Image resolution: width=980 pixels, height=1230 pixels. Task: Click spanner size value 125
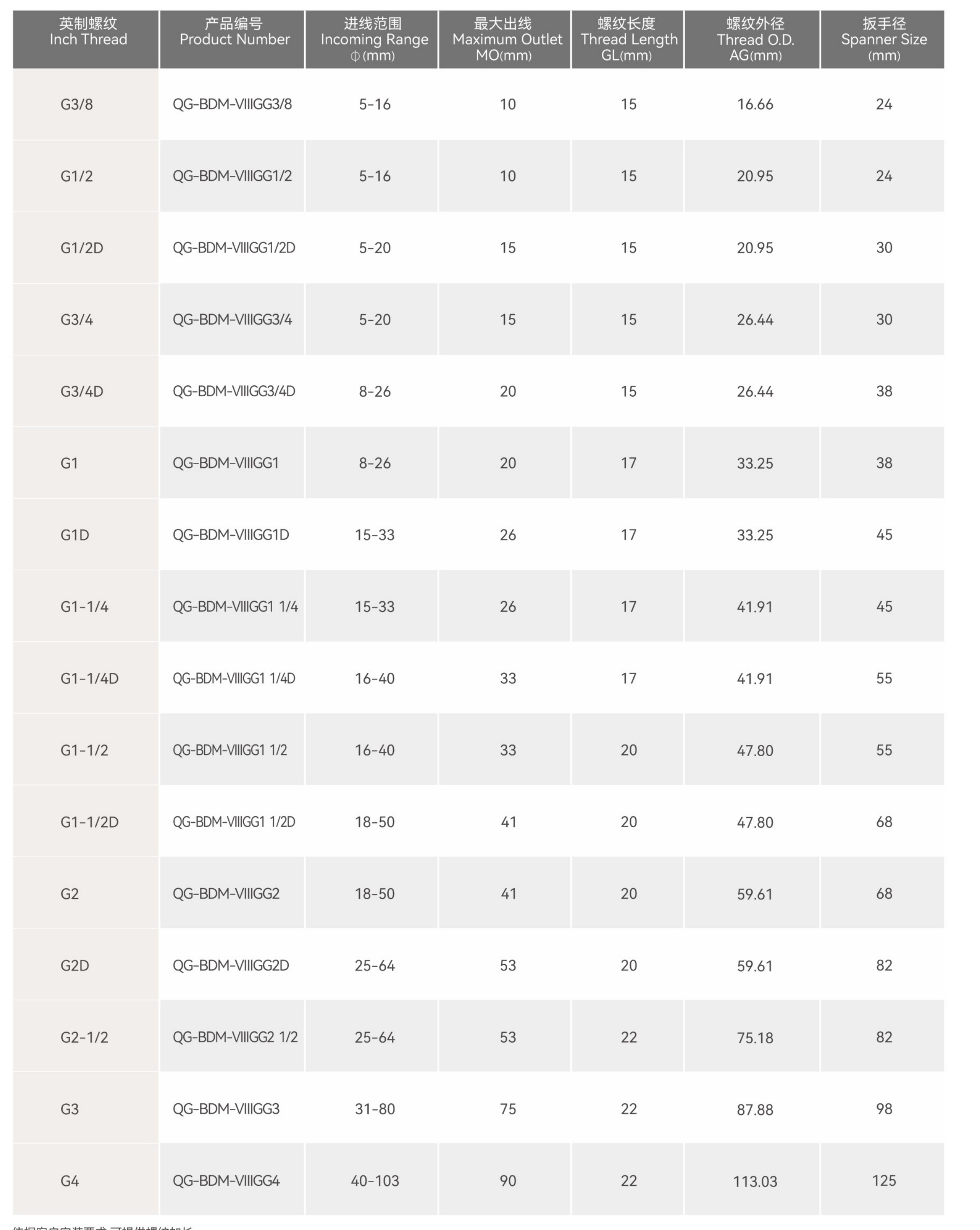[x=884, y=1180]
